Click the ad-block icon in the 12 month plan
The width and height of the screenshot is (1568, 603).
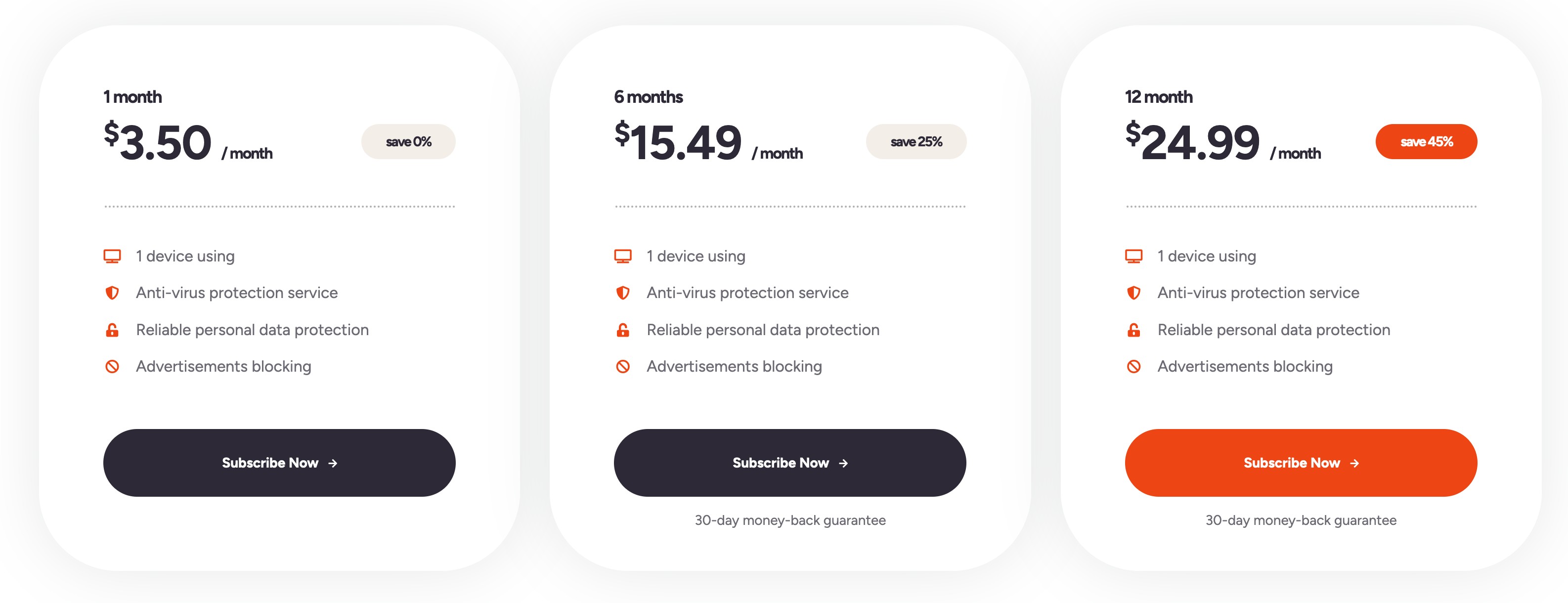click(x=1133, y=366)
